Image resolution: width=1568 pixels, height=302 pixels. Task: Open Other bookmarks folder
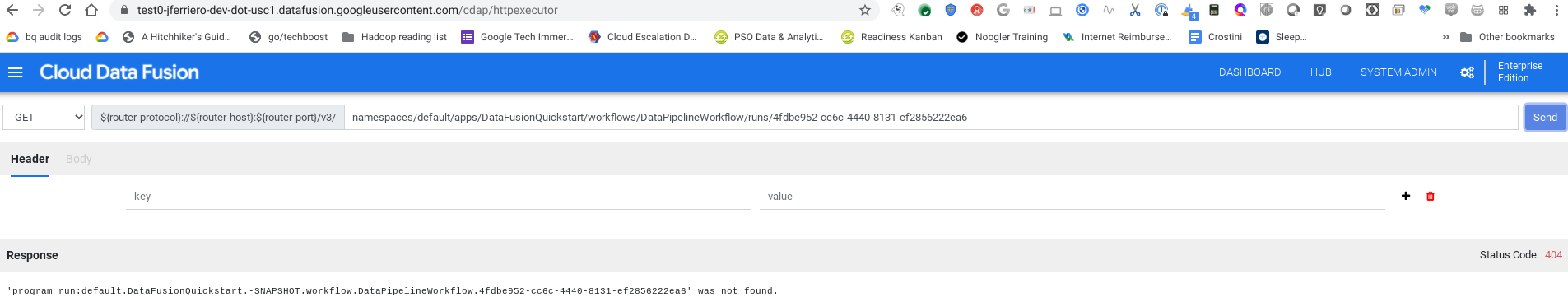tap(1507, 37)
